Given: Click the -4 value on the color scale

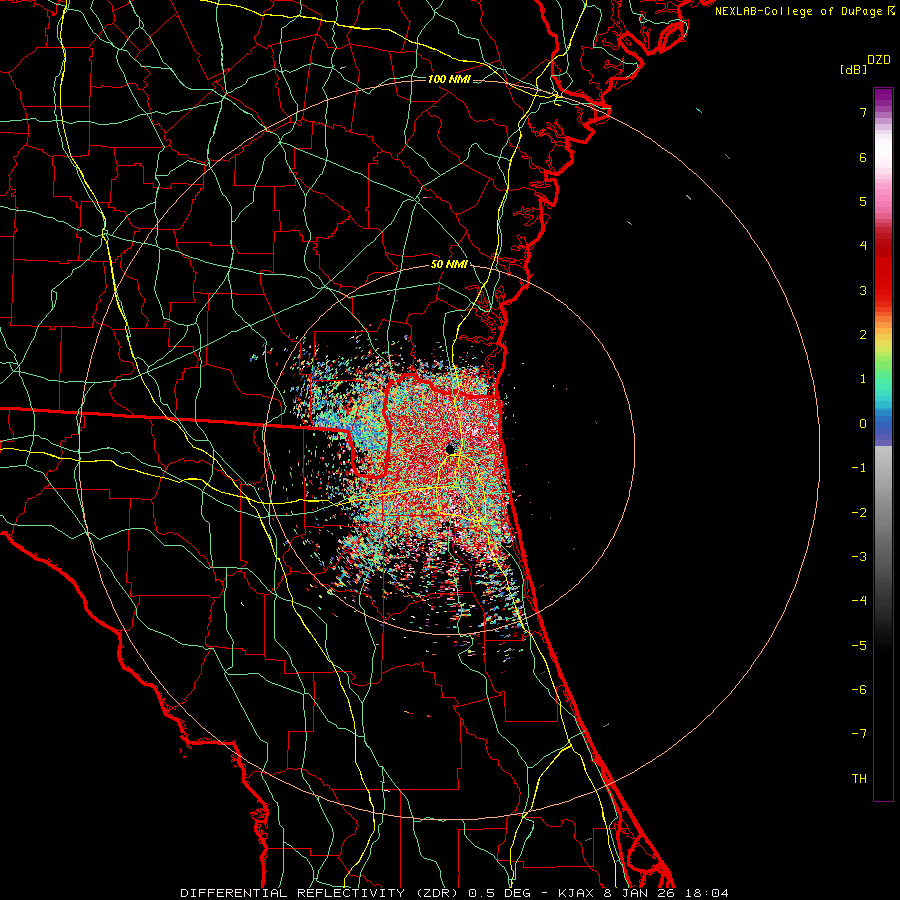Looking at the screenshot, I should click(x=859, y=601).
